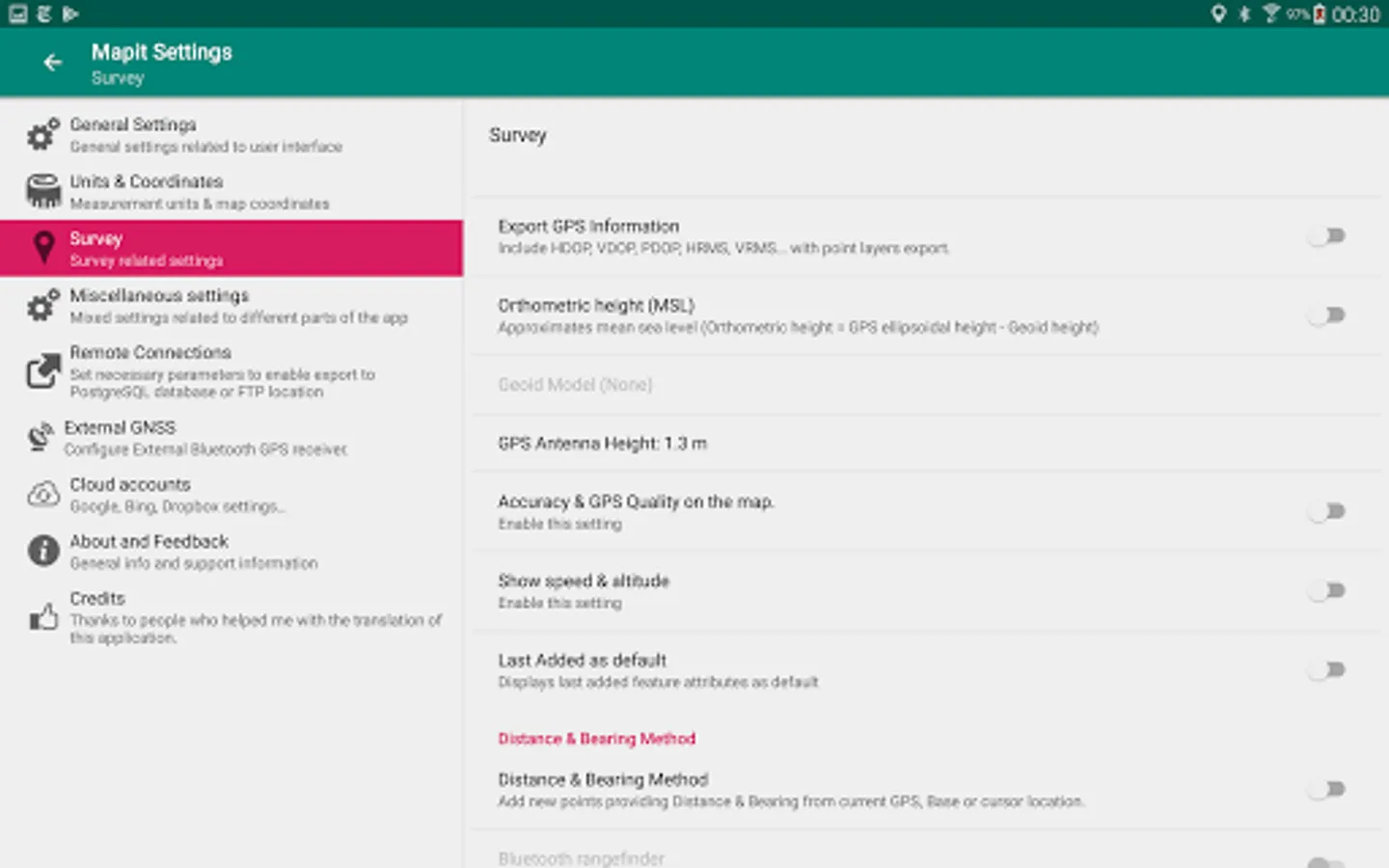The image size is (1389, 868).
Task: Enable Show speed & altitude switch
Action: tap(1327, 591)
